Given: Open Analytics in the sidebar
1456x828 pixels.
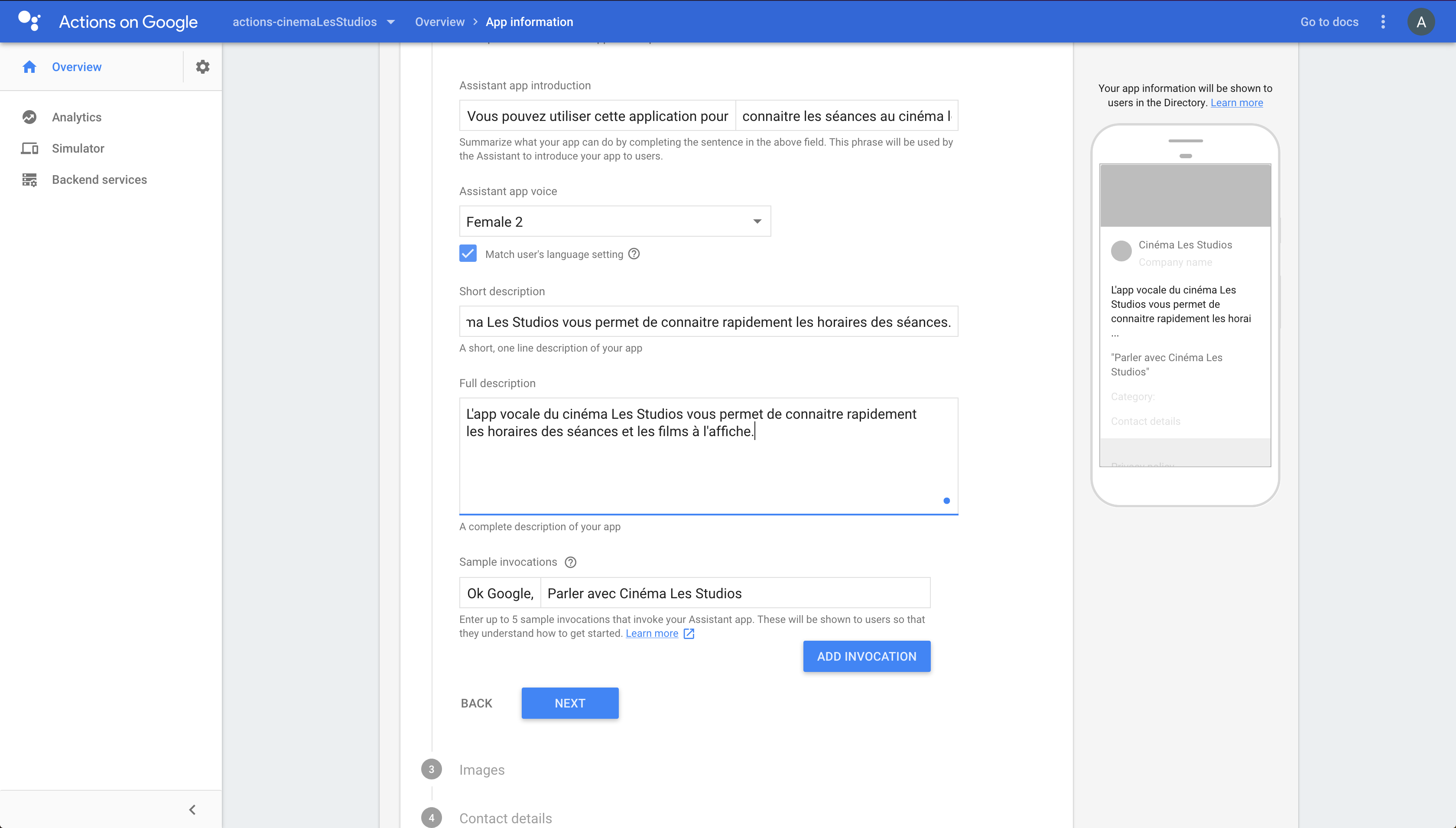Looking at the screenshot, I should [77, 117].
